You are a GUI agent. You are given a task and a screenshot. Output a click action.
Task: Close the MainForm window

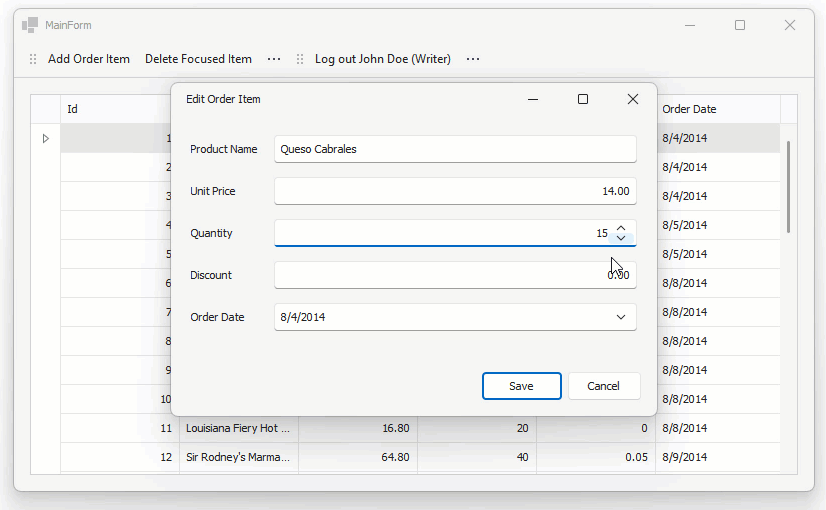click(790, 25)
